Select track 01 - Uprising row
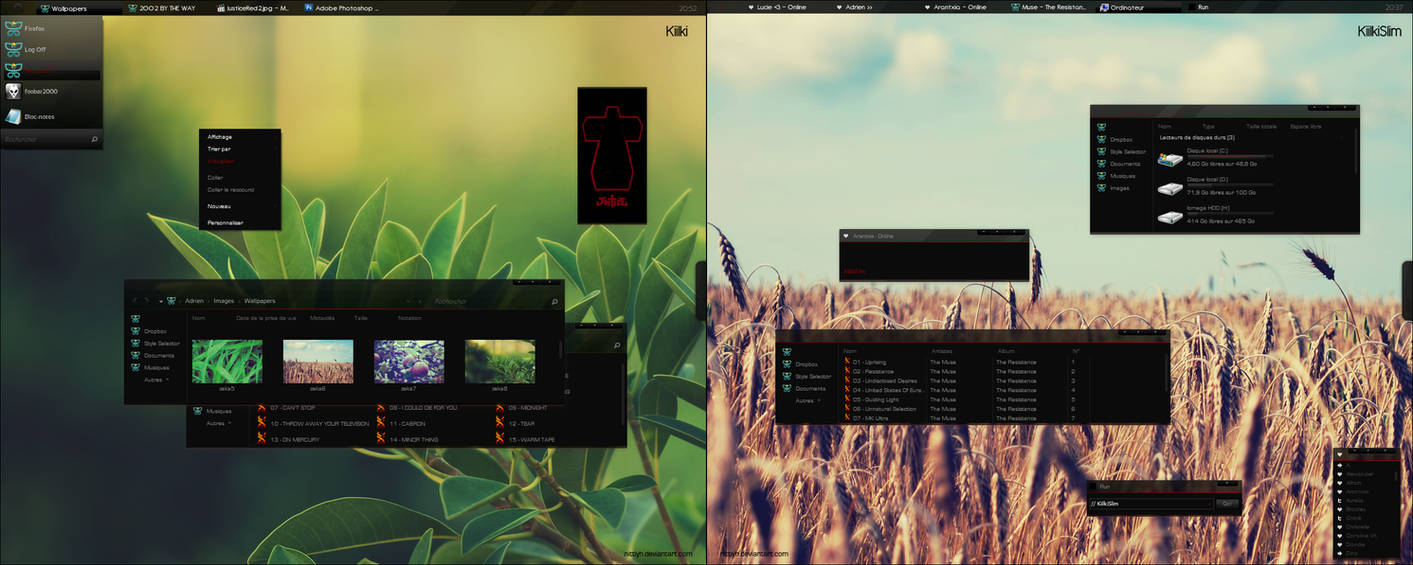The width and height of the screenshot is (1413, 565). click(x=965, y=362)
